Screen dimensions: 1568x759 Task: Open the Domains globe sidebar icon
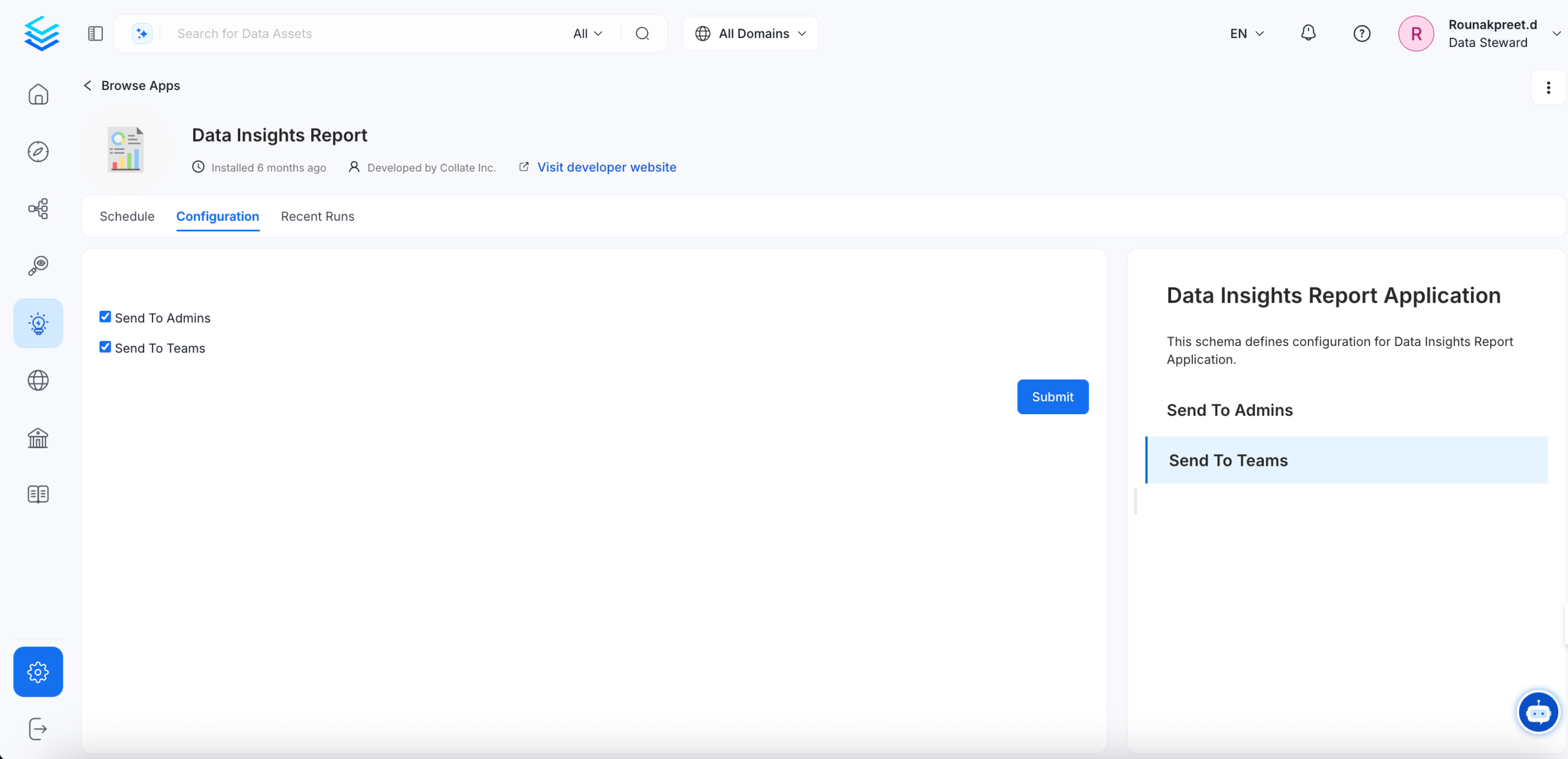pyautogui.click(x=38, y=381)
